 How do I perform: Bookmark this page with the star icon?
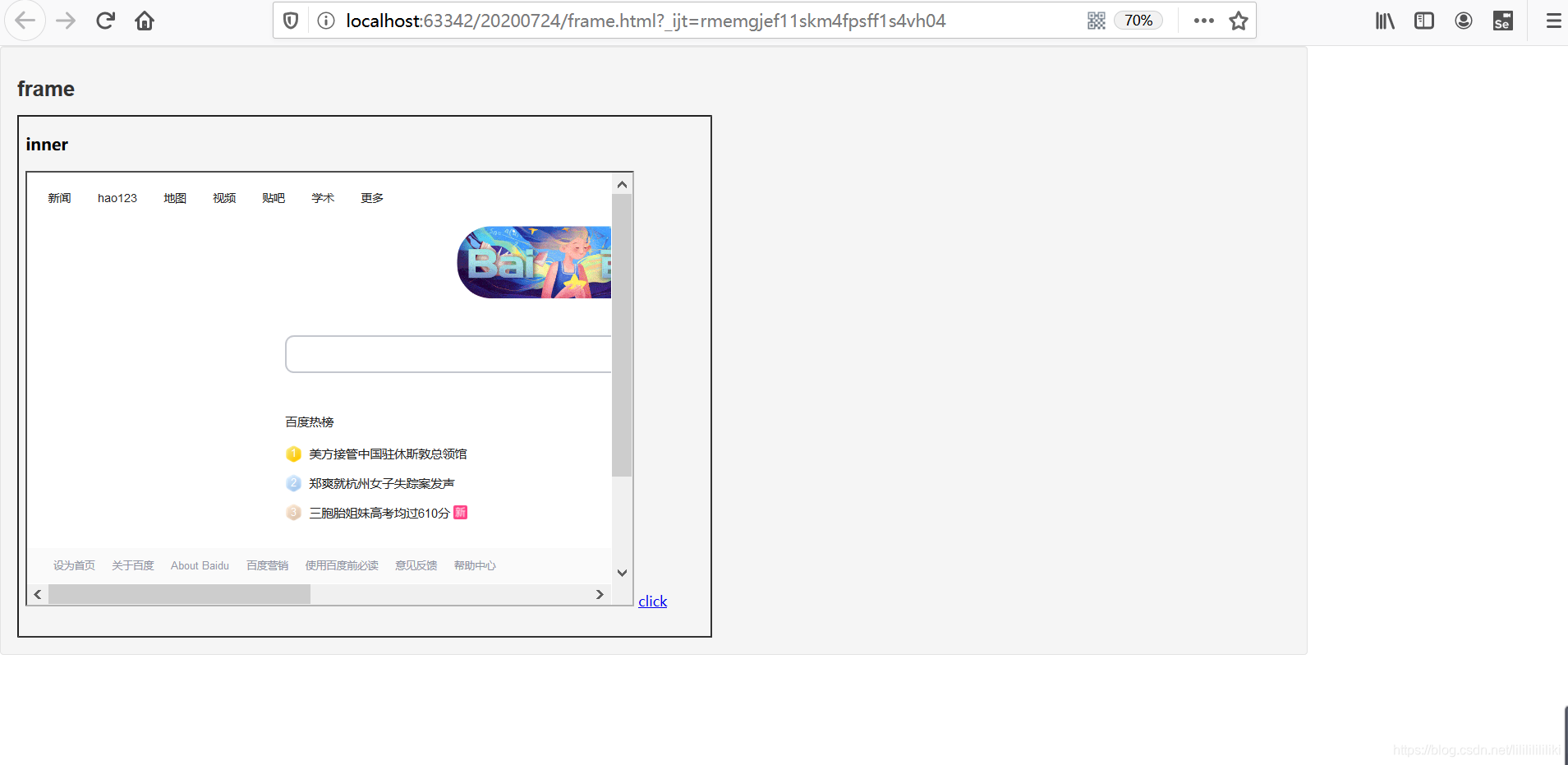coord(1239,21)
